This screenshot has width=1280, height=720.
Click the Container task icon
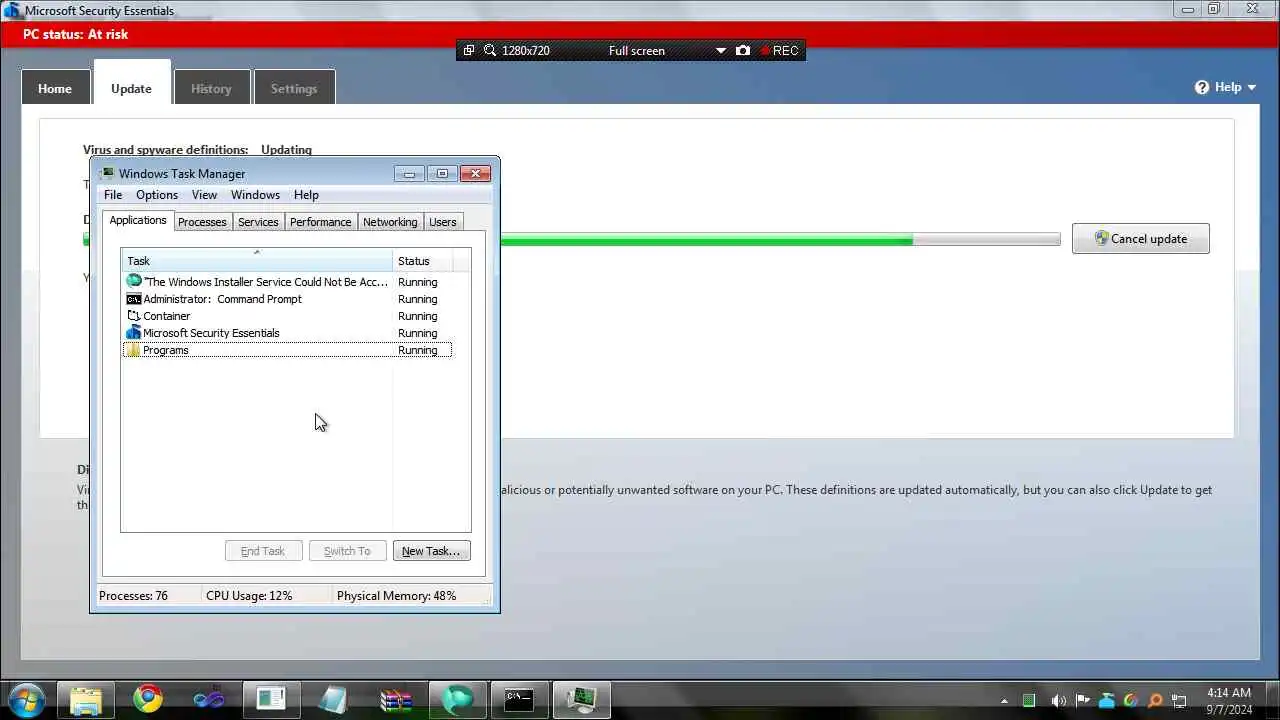[134, 316]
